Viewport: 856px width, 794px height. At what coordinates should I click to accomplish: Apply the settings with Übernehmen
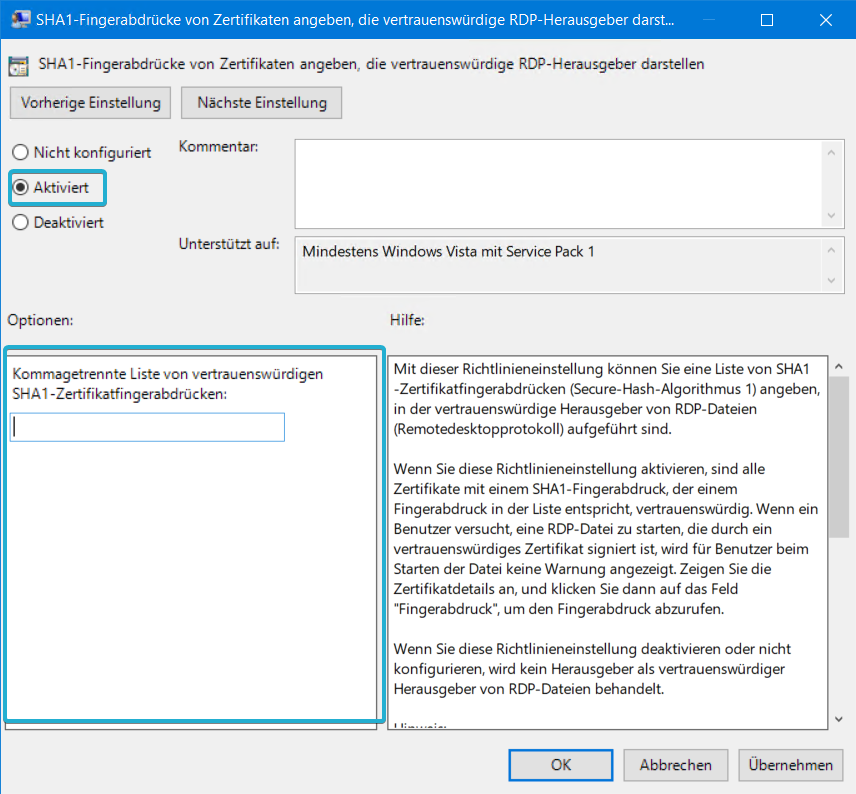click(791, 765)
